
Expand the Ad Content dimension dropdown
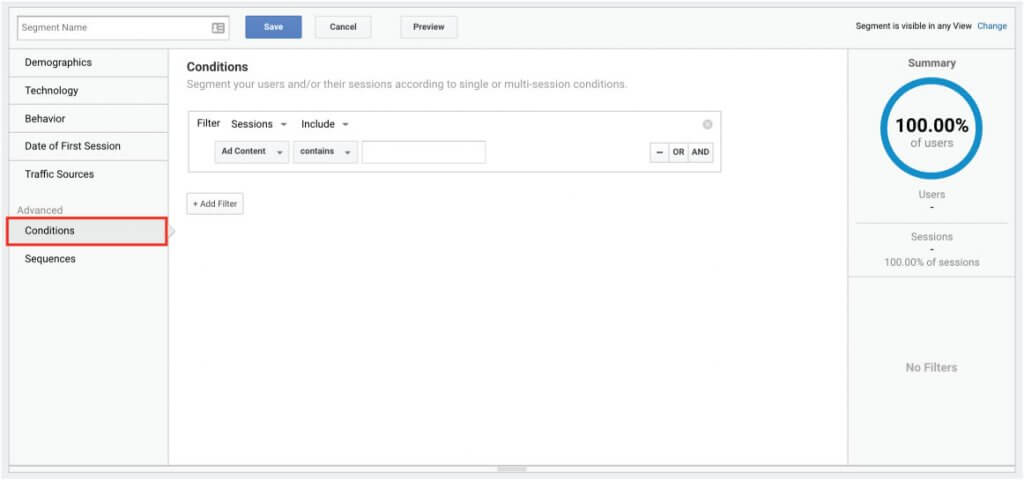point(251,152)
